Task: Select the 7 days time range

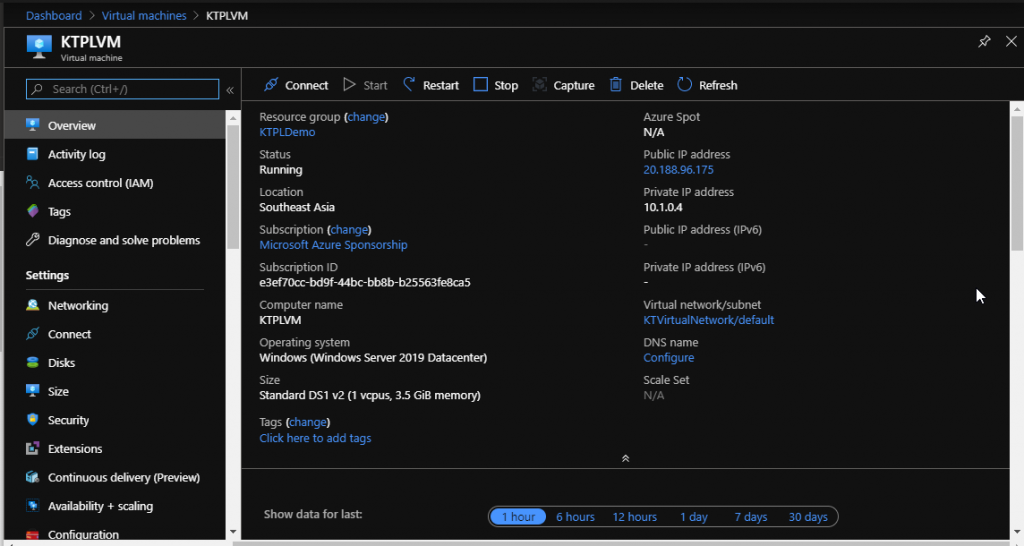Action: coord(750,517)
